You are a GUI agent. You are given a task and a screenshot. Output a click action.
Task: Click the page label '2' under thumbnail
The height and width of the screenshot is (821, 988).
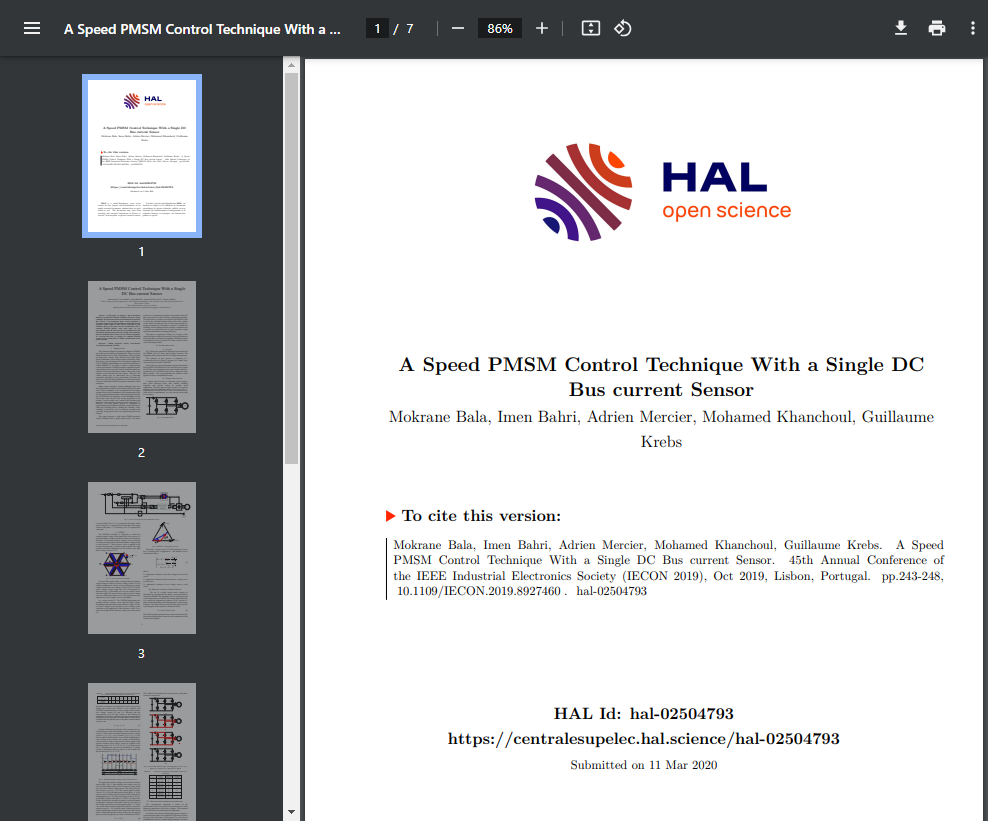(141, 452)
